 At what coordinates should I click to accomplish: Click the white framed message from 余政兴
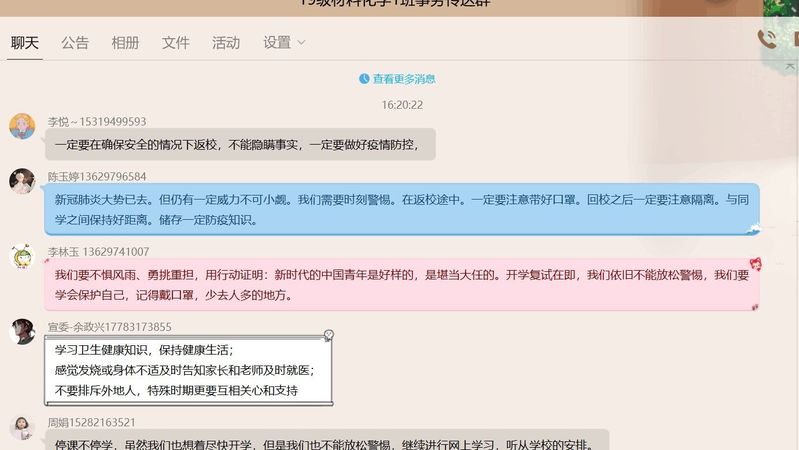click(188, 370)
